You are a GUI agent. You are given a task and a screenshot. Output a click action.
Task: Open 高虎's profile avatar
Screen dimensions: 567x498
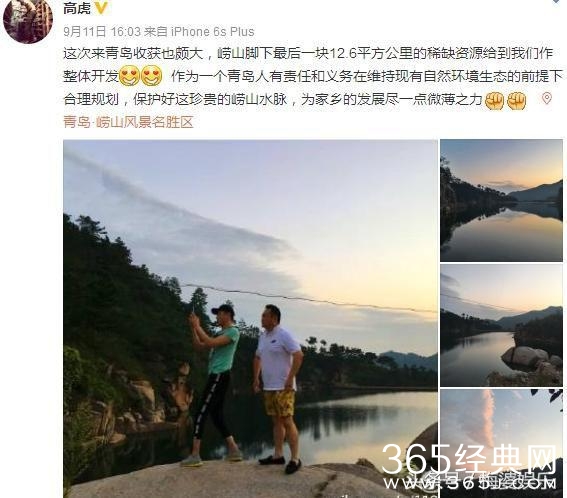click(28, 21)
